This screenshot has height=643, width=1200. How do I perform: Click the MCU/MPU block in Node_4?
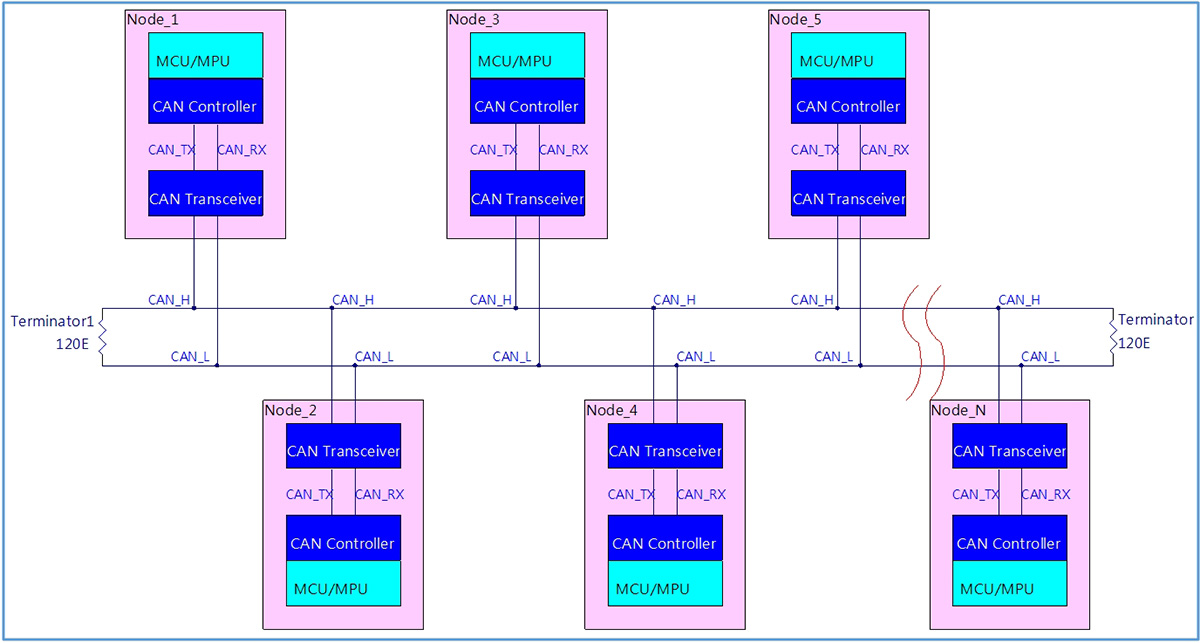pyautogui.click(x=665, y=583)
